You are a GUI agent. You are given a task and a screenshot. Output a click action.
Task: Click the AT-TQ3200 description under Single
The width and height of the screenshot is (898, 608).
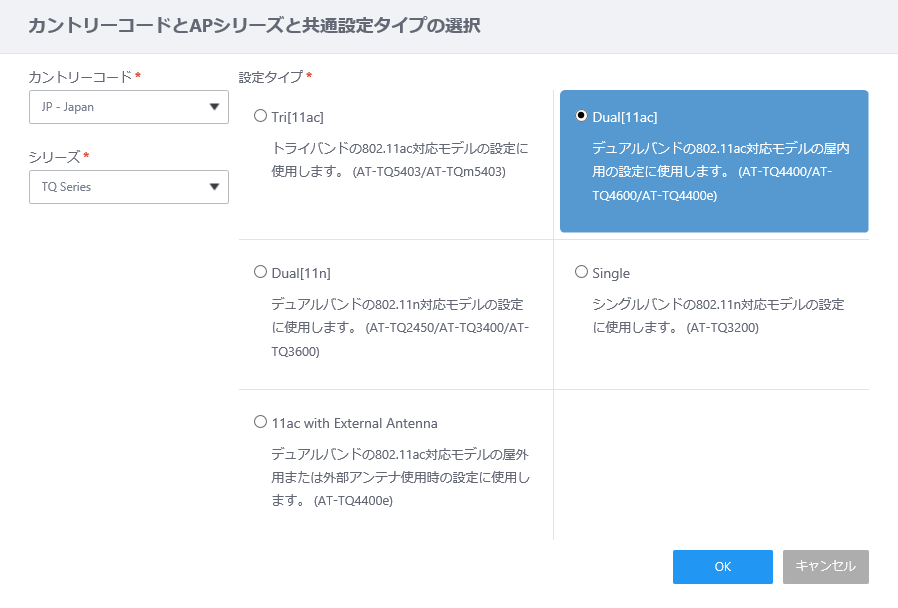(x=718, y=315)
